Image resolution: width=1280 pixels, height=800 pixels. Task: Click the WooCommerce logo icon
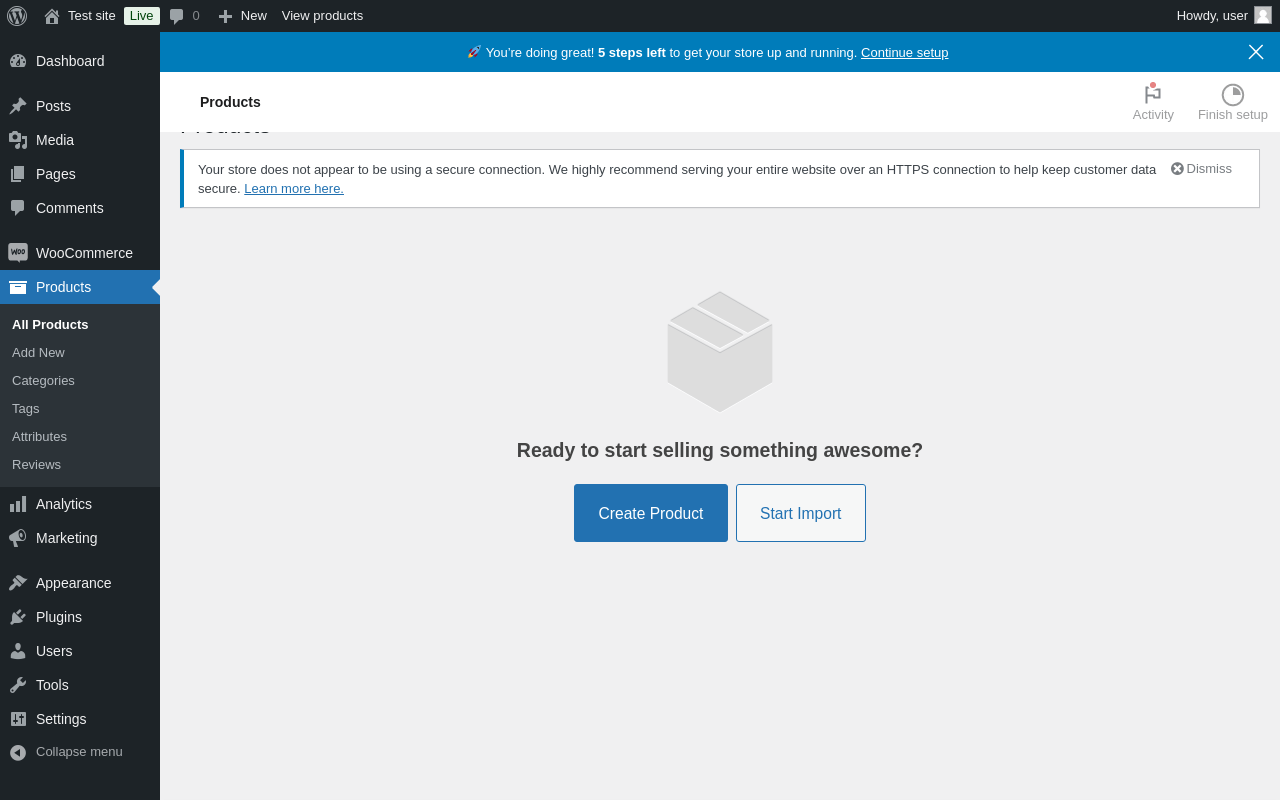coord(18,253)
